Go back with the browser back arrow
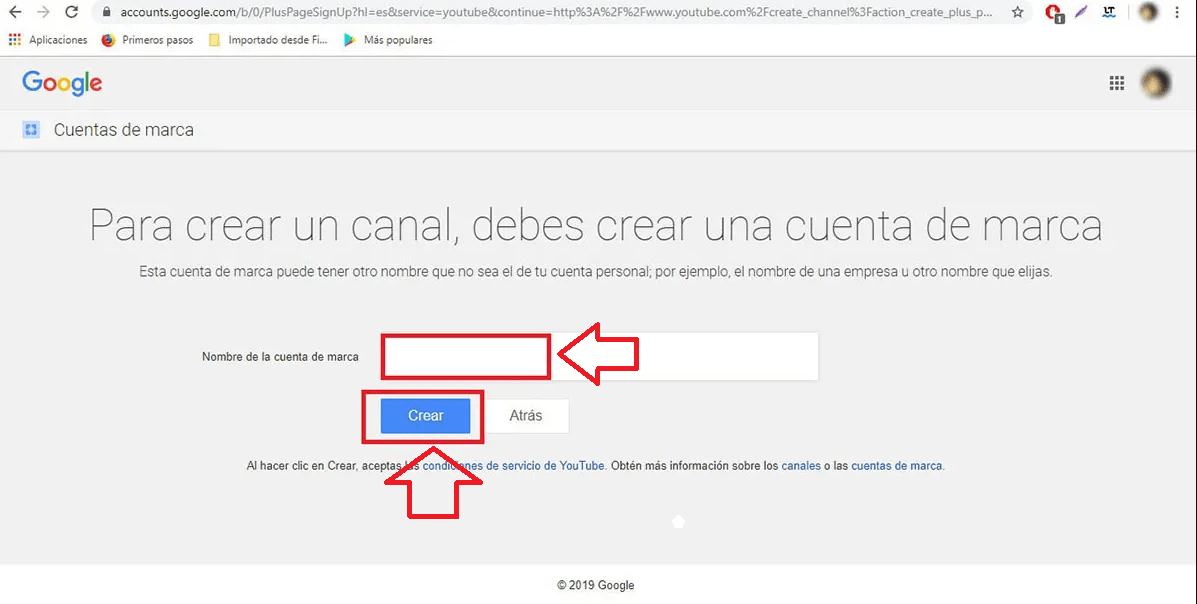The width and height of the screenshot is (1197, 604). point(15,12)
